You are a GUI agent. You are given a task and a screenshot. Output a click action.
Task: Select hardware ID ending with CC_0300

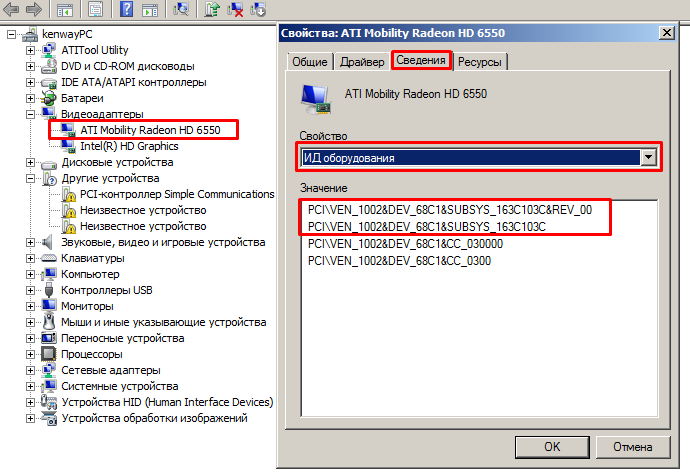coord(399,261)
